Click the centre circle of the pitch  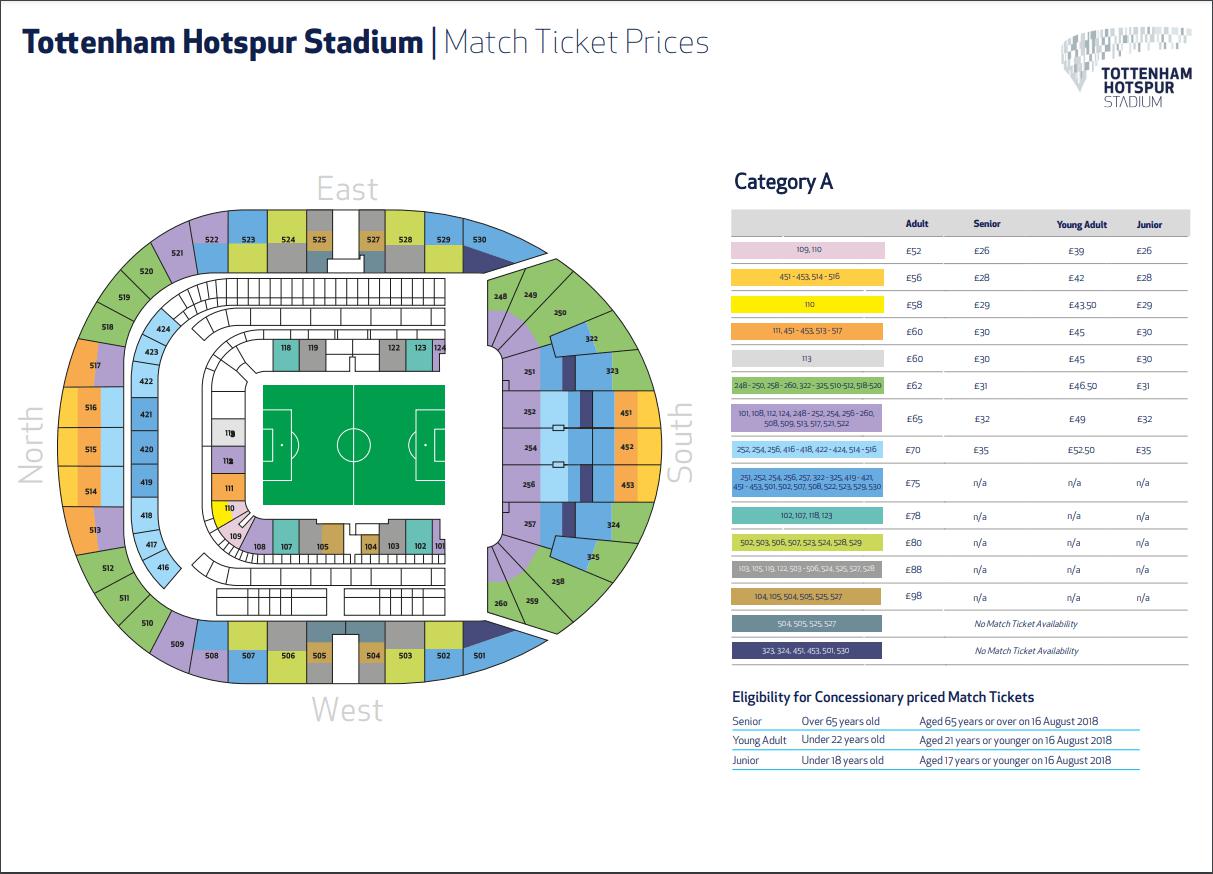[x=353, y=444]
